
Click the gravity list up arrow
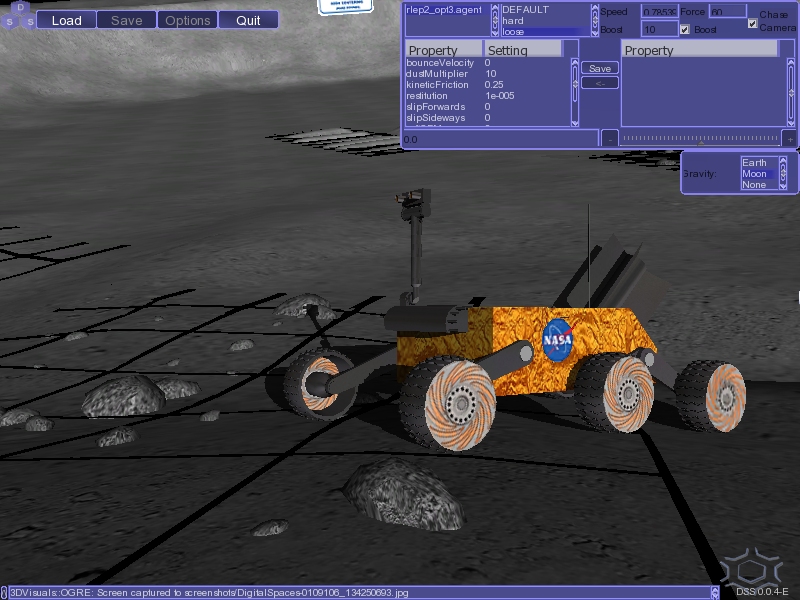tap(783, 160)
